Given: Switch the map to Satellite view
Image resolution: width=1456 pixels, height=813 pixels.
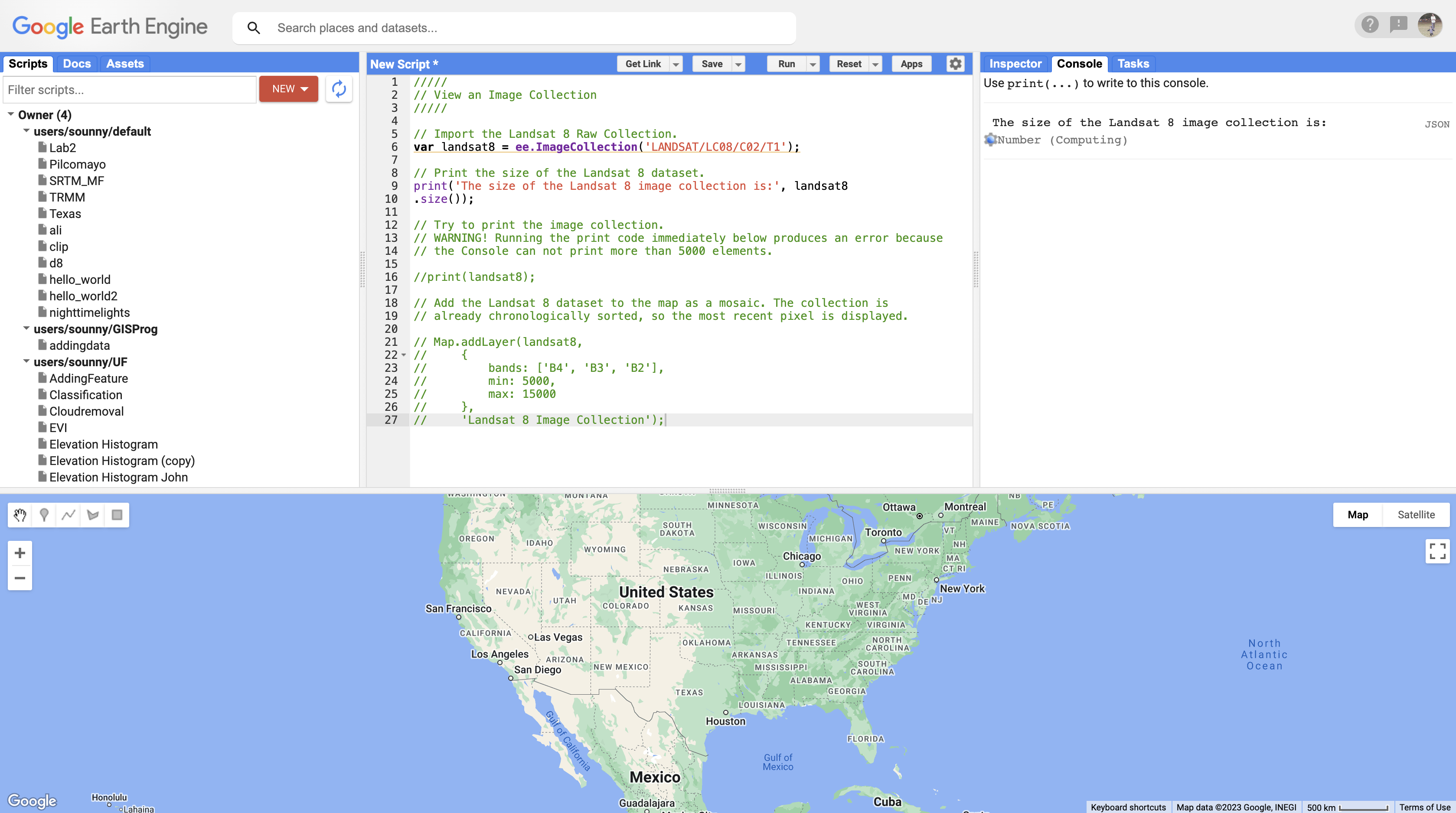Looking at the screenshot, I should pyautogui.click(x=1416, y=515).
